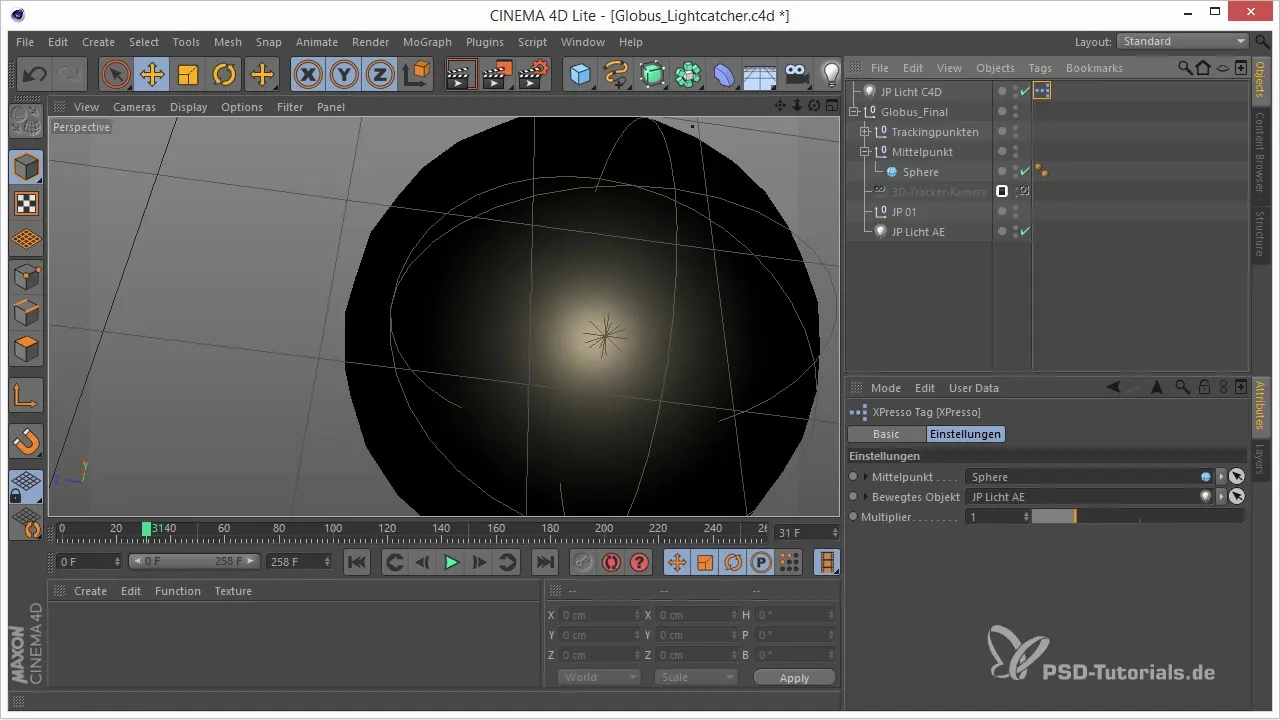The image size is (1280, 720).
Task: Click the pick button for Mittelpunkt
Action: 1237,477
